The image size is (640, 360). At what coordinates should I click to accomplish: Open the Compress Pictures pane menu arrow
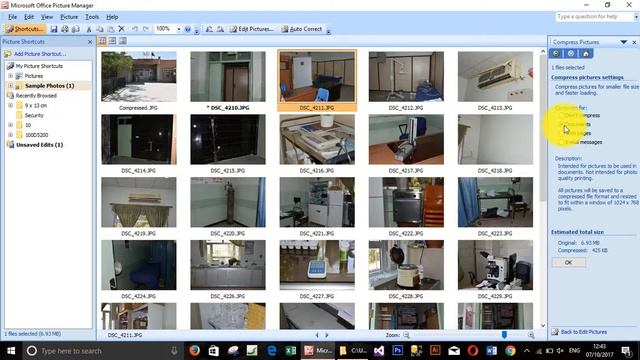tap(623, 42)
